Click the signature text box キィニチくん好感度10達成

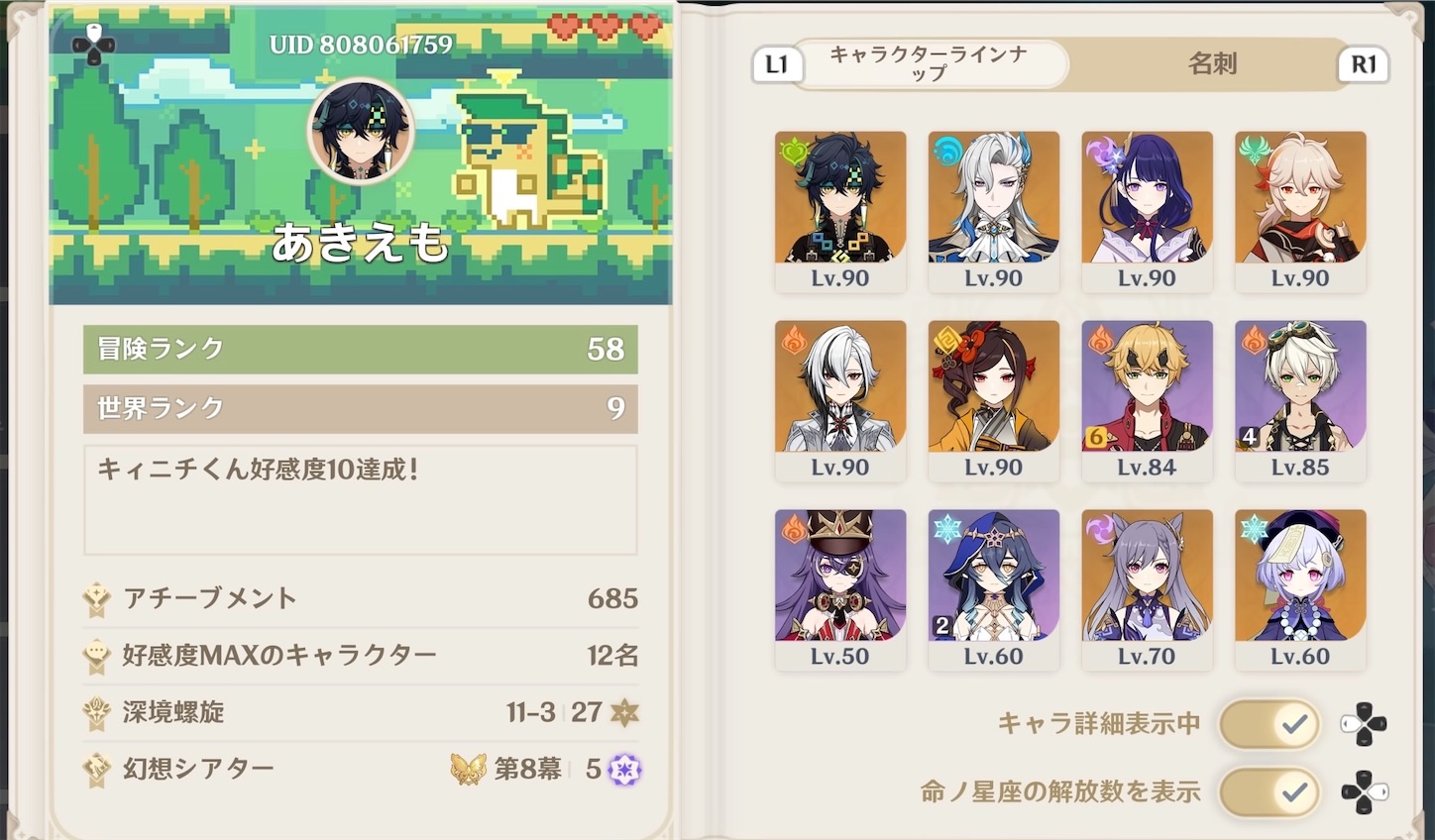[361, 499]
